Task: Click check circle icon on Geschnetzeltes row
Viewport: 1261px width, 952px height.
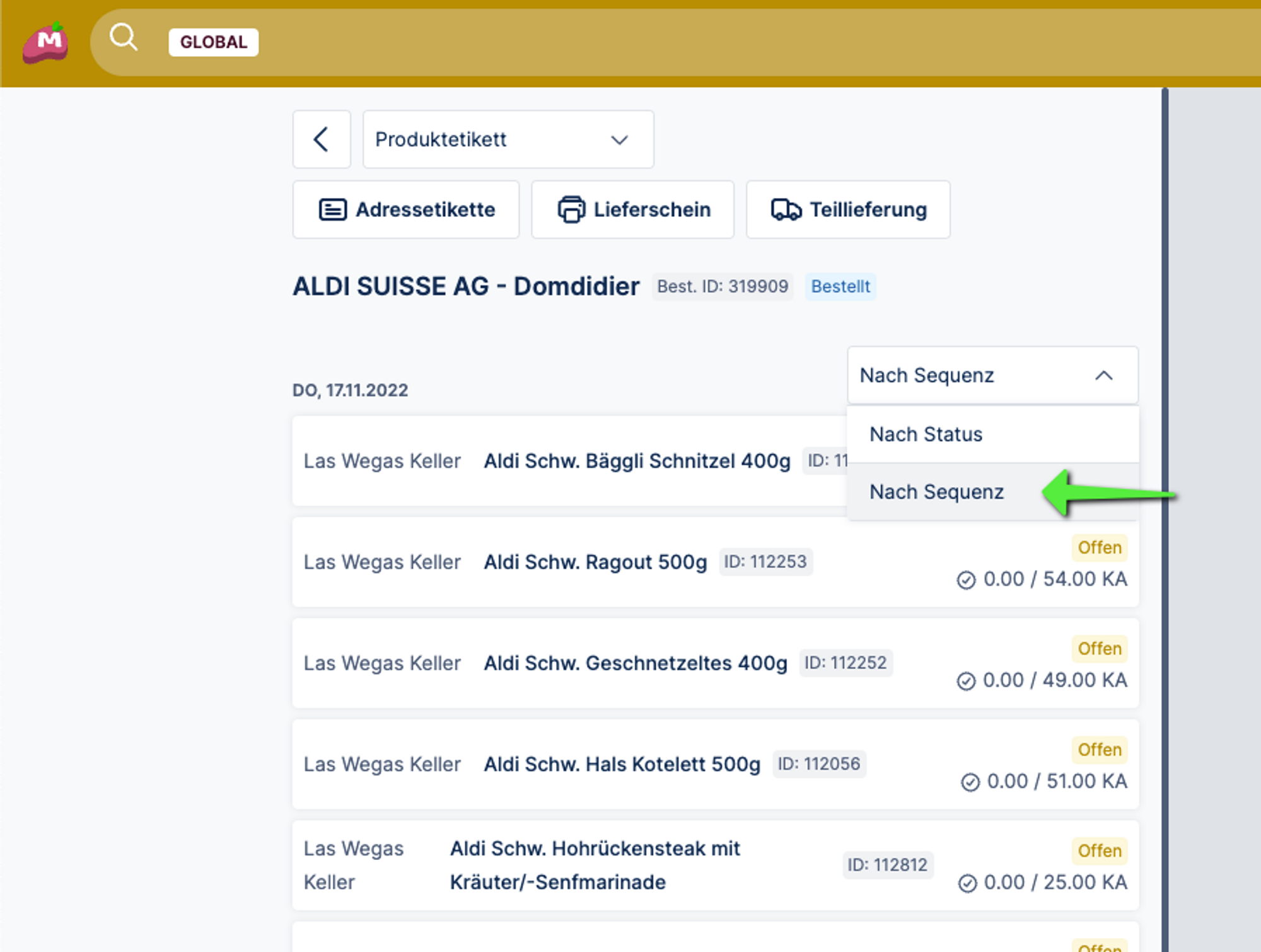Action: click(x=966, y=681)
